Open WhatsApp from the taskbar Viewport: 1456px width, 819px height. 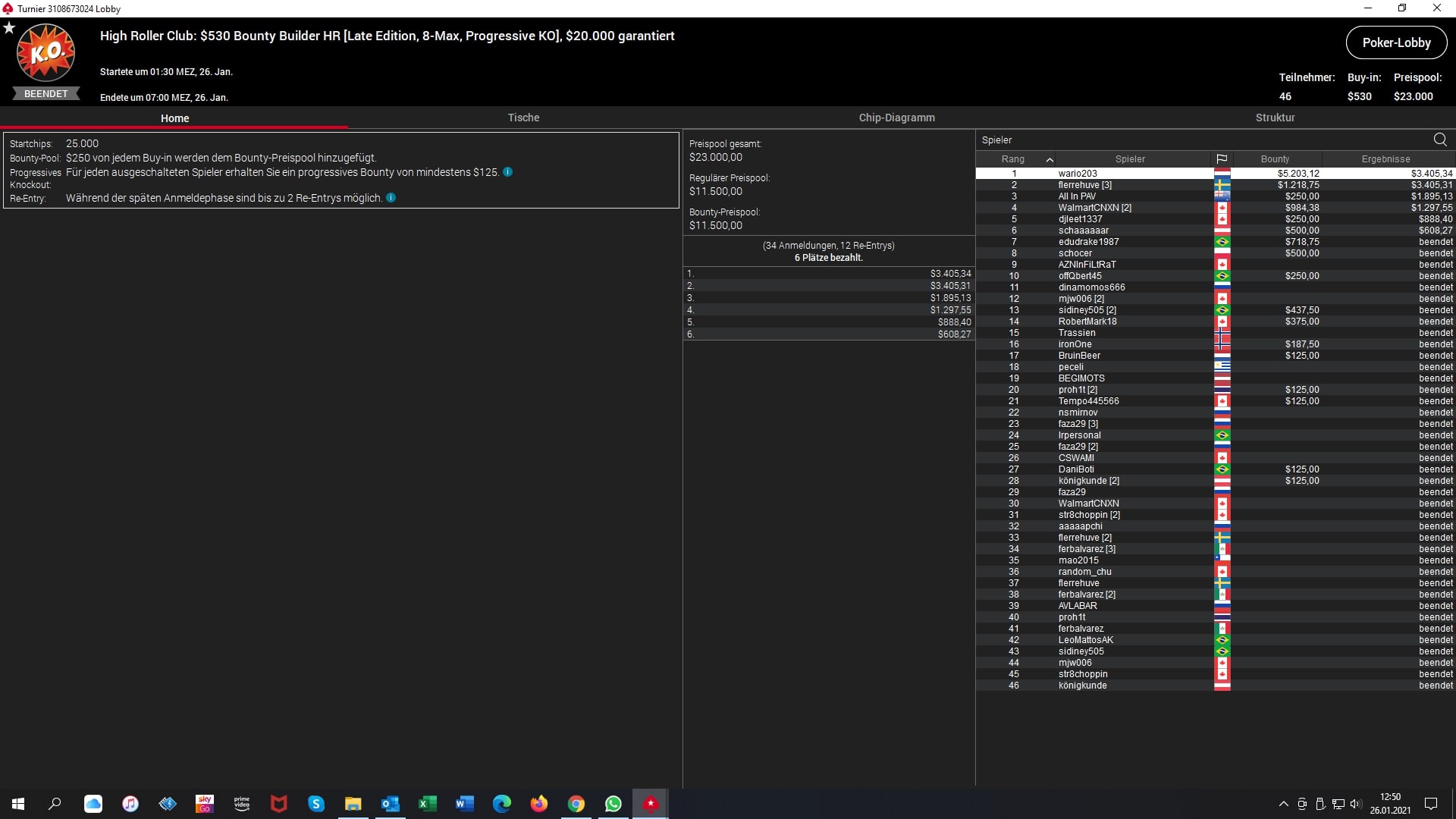coord(613,804)
